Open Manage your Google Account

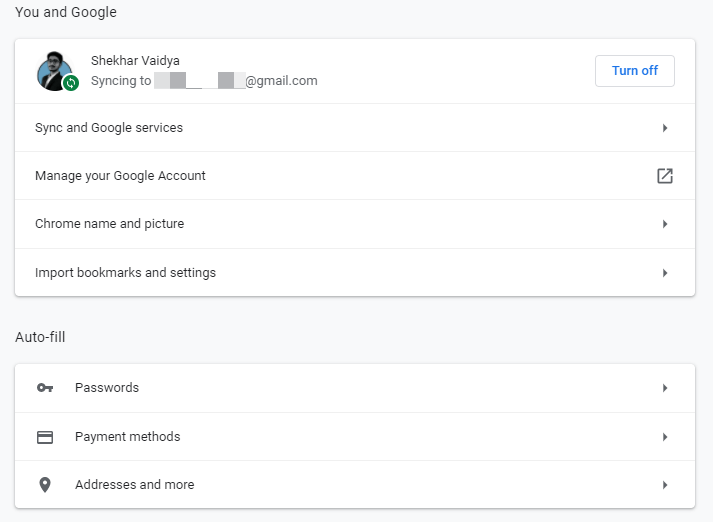pos(355,176)
